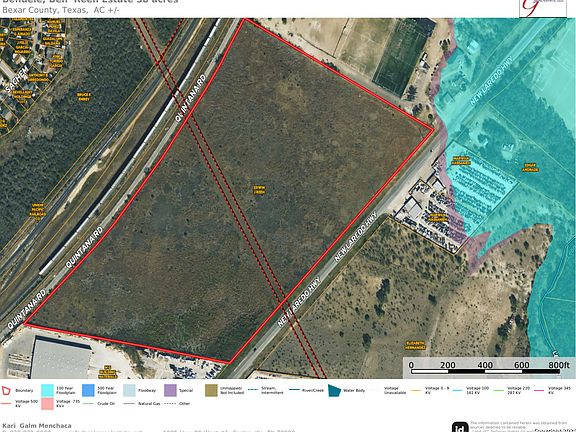Click the River/Creek legend line symbol

(293, 390)
